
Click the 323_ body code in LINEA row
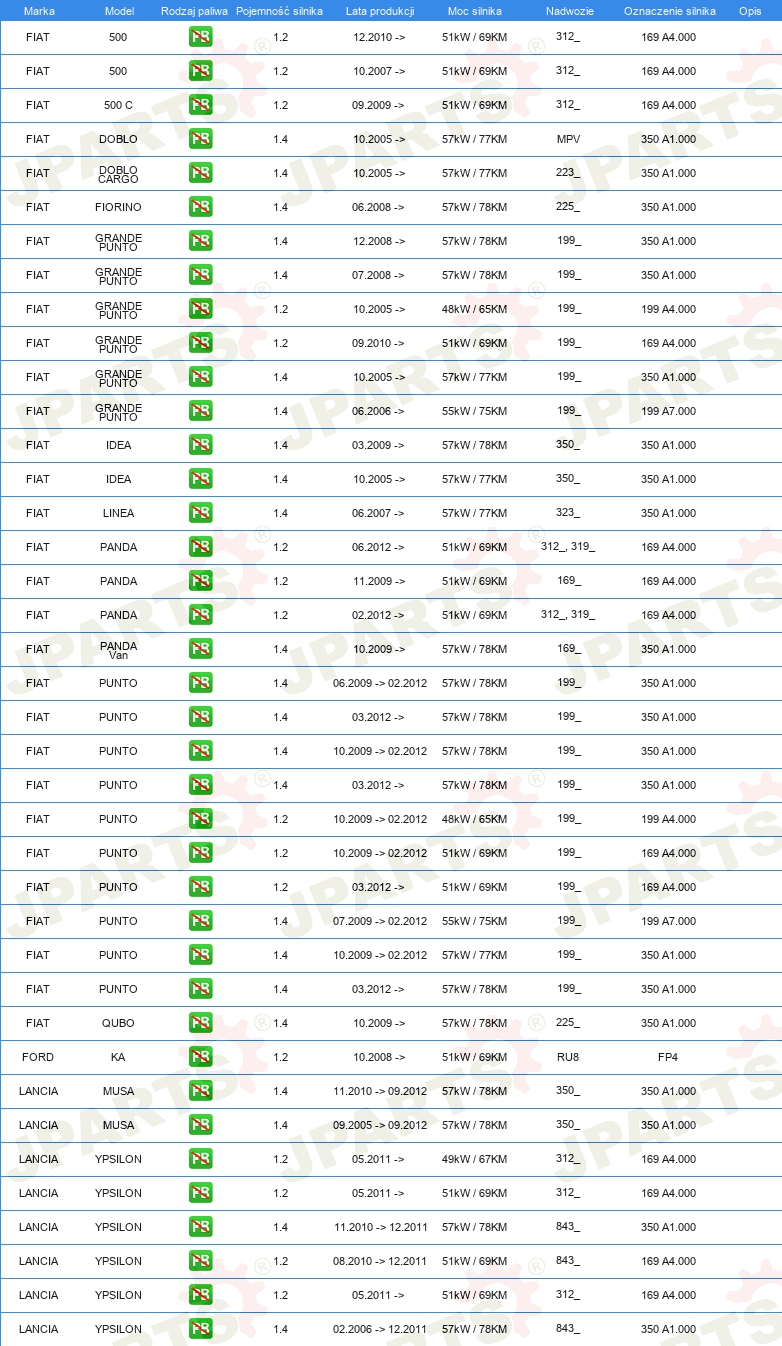click(568, 513)
